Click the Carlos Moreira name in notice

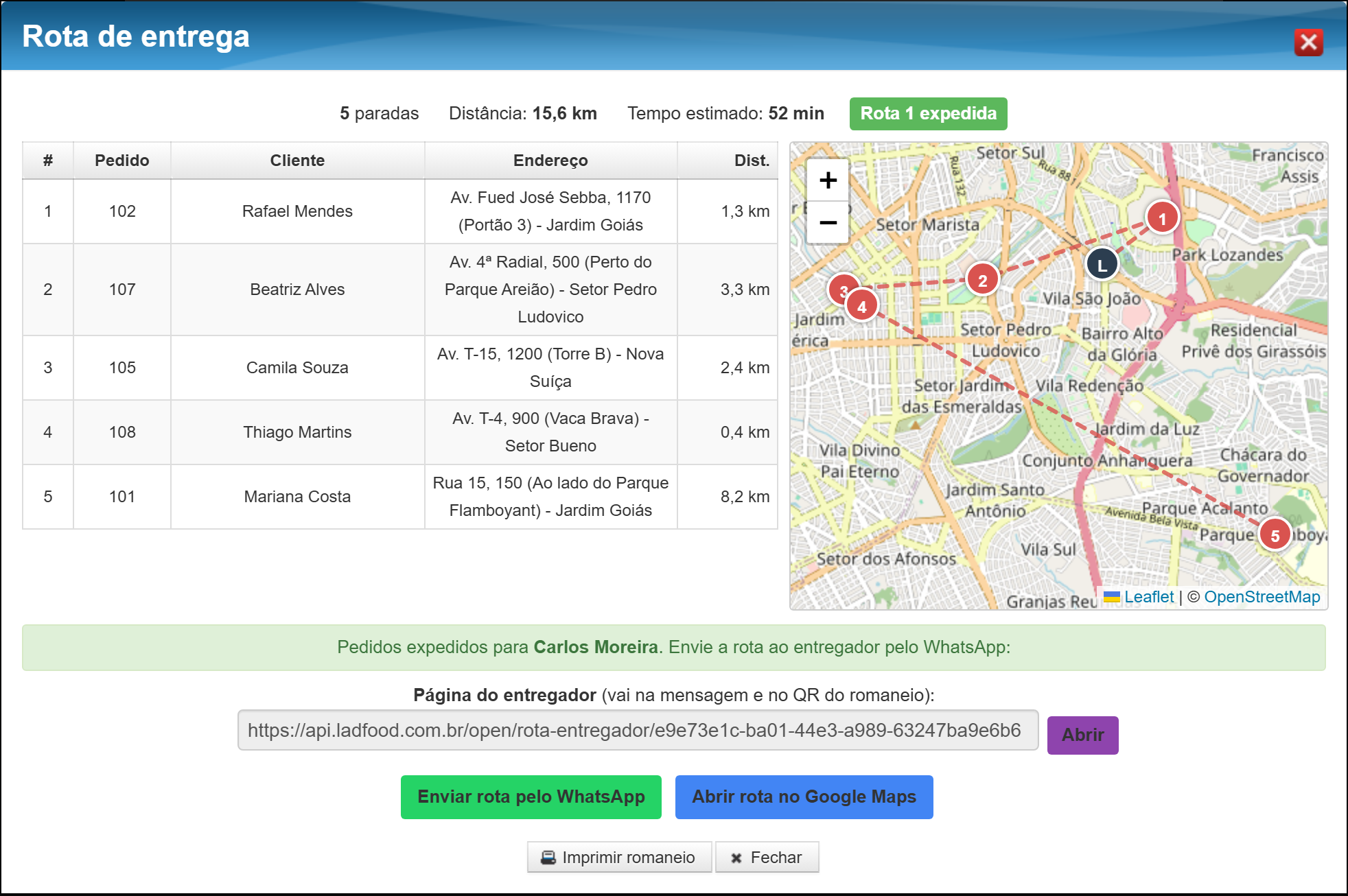[595, 647]
